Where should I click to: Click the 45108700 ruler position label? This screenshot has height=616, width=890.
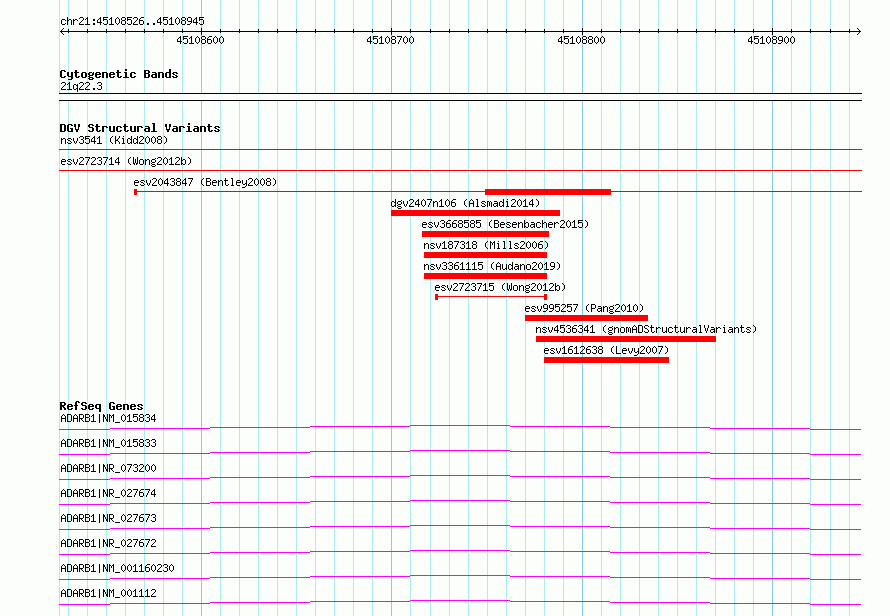pos(391,40)
